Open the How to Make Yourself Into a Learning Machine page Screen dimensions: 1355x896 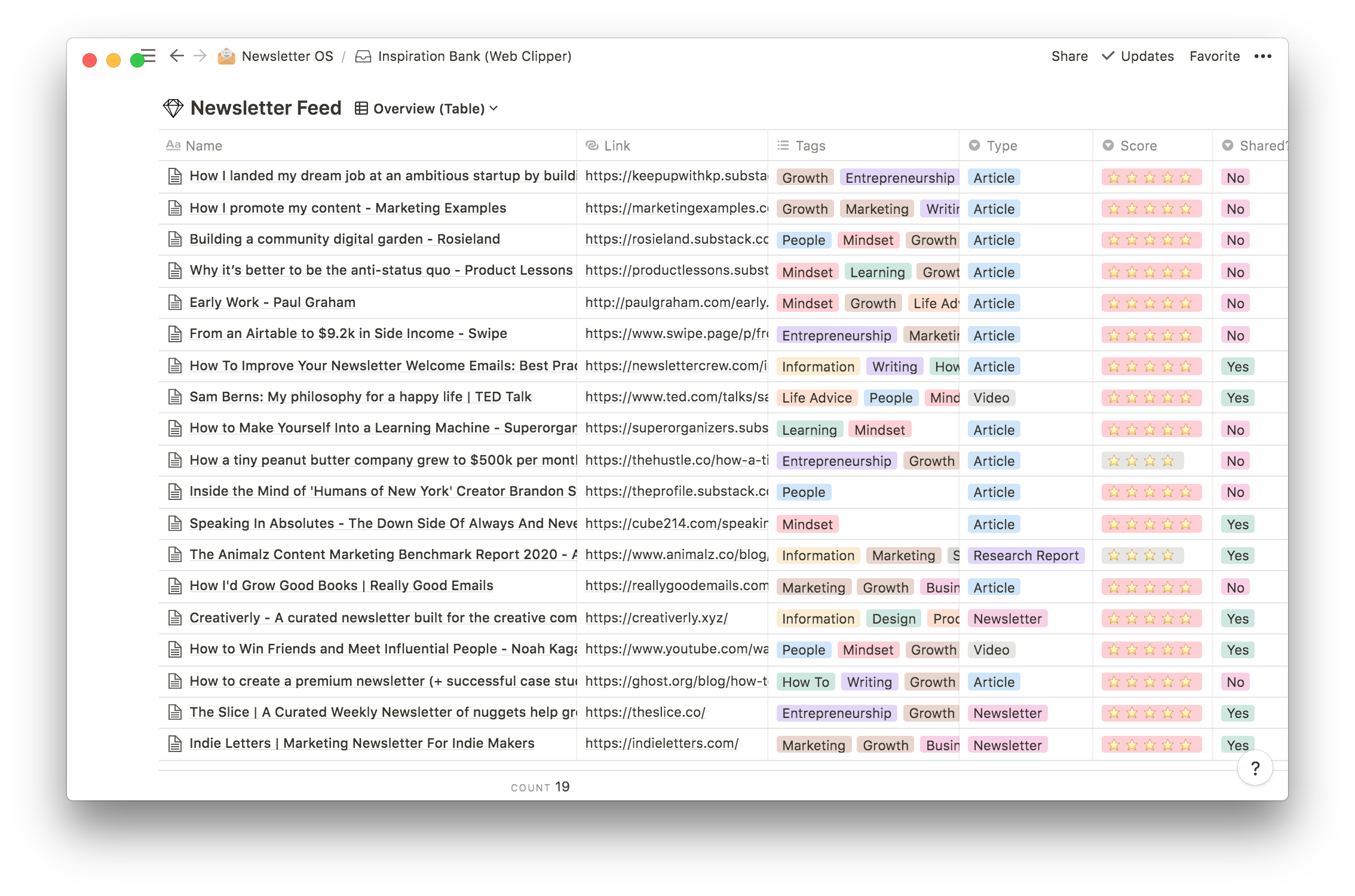(x=383, y=428)
